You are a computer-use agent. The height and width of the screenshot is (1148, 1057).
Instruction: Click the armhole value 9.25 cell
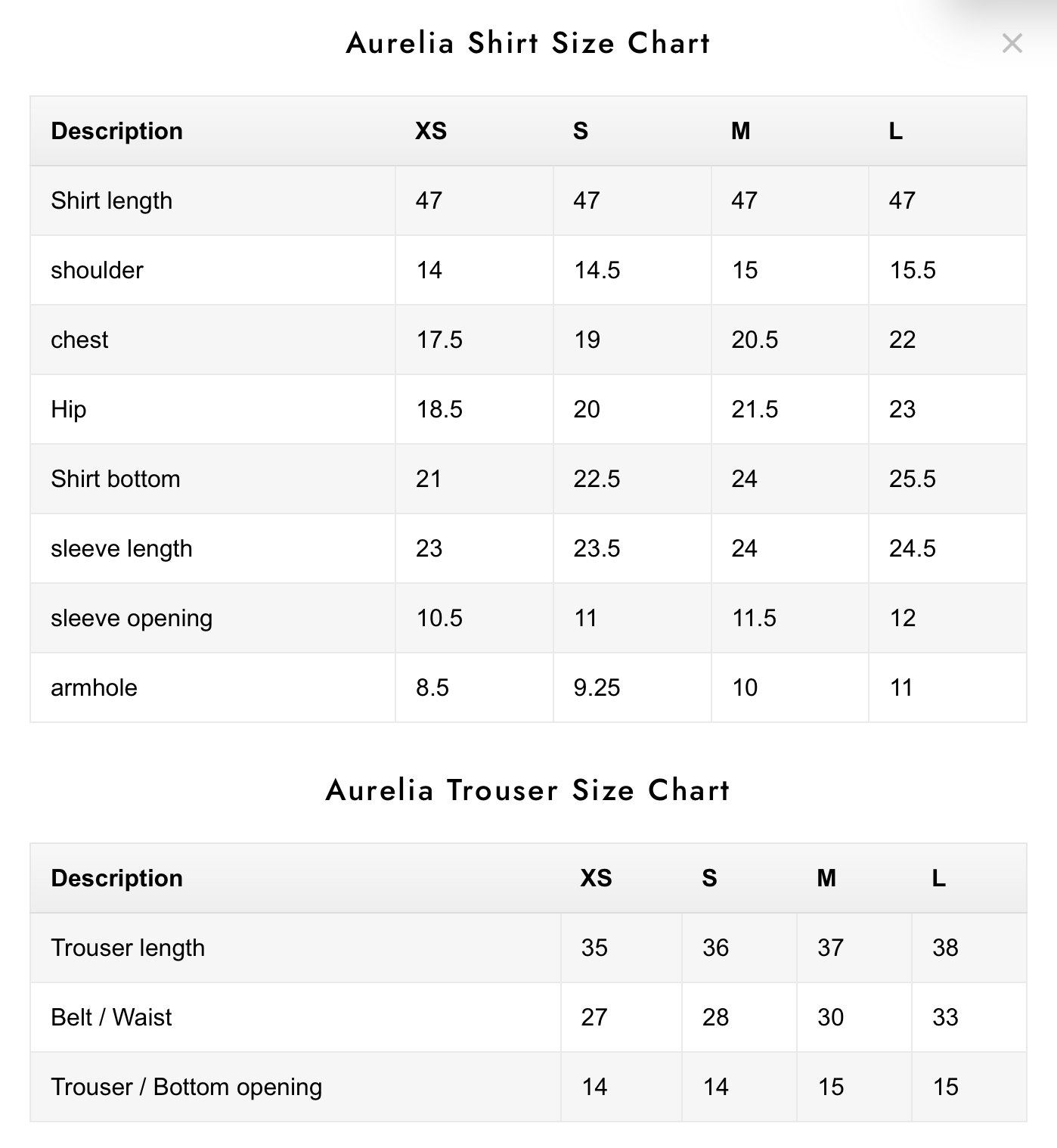[x=632, y=687]
